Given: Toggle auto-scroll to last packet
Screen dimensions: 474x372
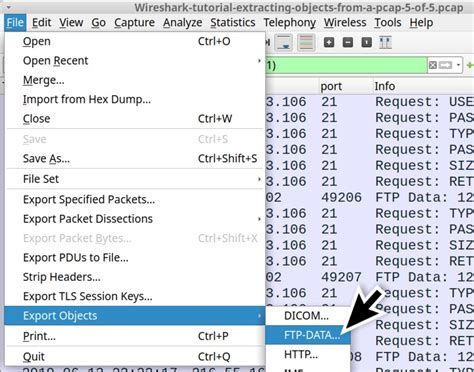Looking at the screenshot, I should tap(284, 43).
